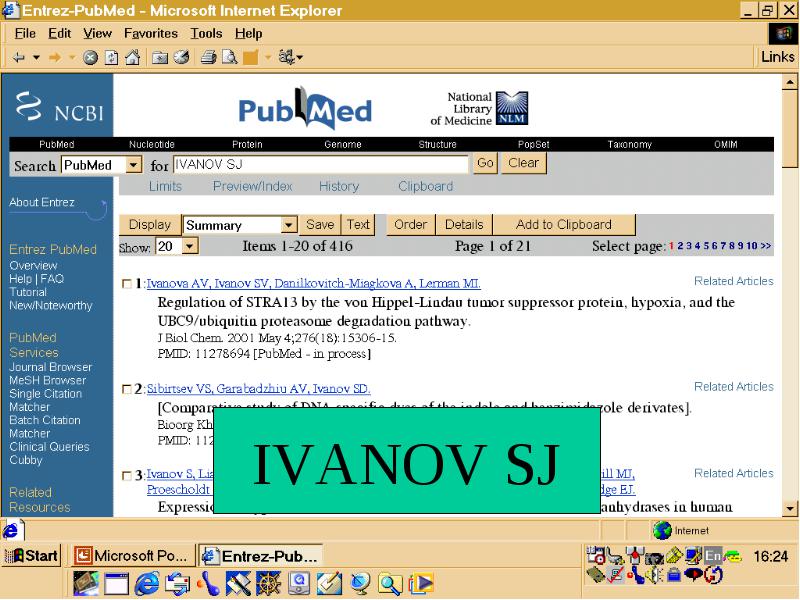
Task: Click in the search field containing IVANOV SJ
Action: pyautogui.click(x=320, y=164)
